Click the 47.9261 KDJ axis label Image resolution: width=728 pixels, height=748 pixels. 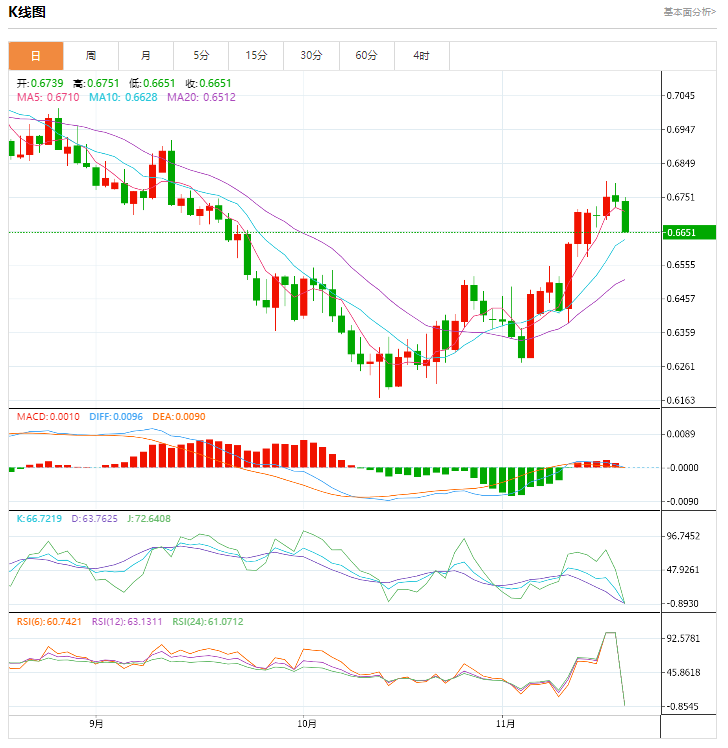(683, 570)
